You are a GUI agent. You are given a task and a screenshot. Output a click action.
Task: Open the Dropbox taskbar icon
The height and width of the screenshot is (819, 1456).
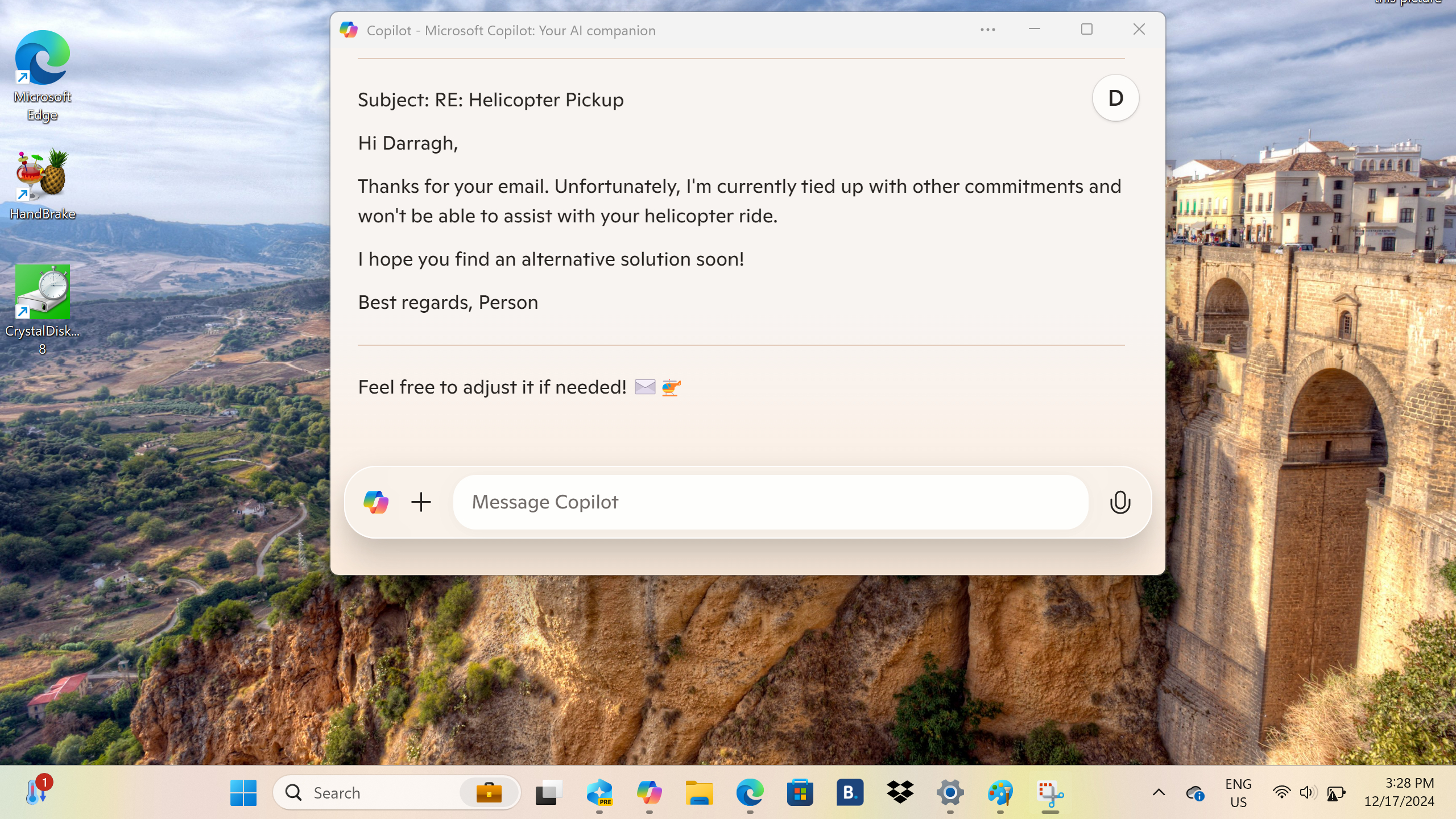[900, 792]
